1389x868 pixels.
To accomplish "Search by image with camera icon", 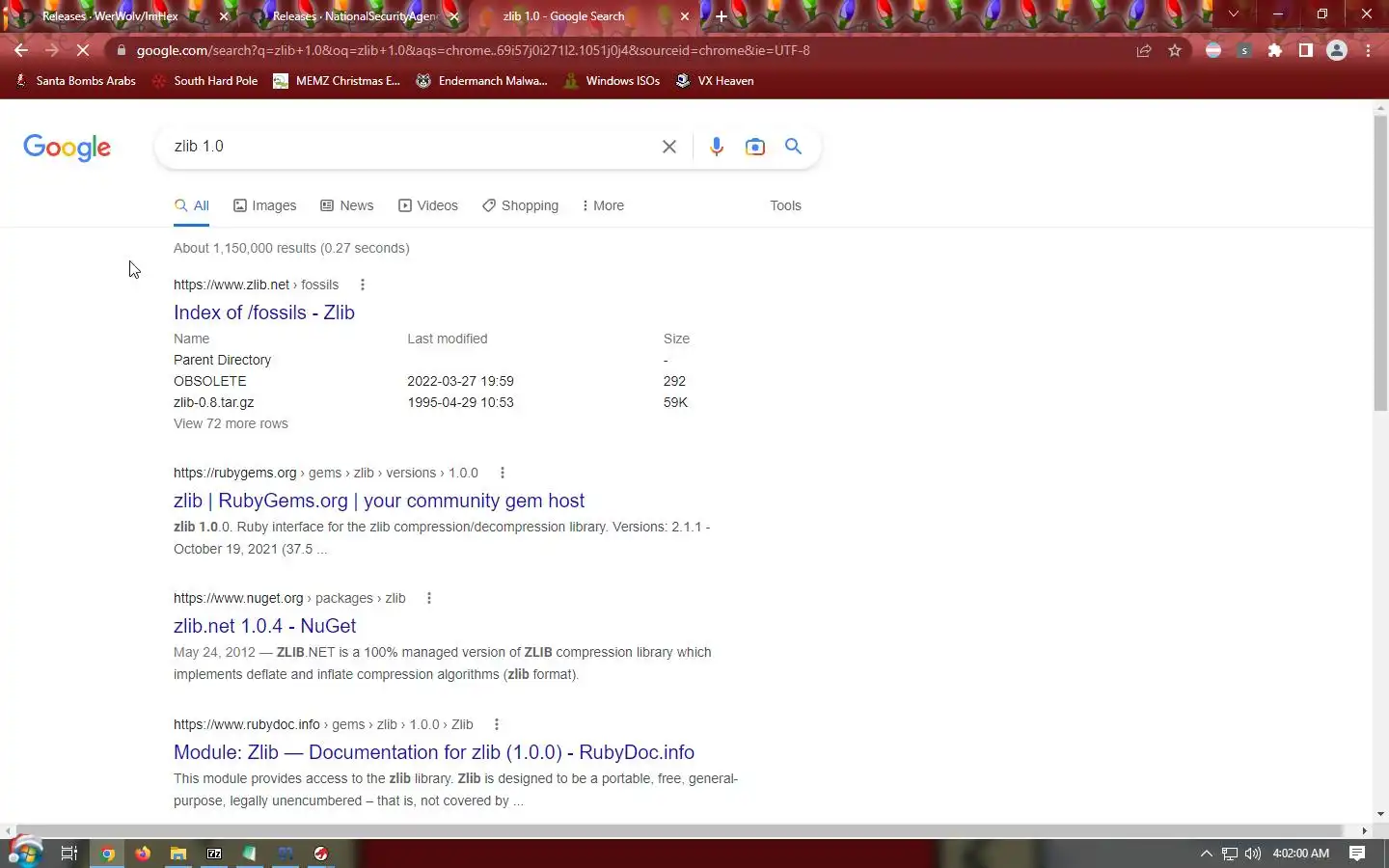I will tap(755, 147).
